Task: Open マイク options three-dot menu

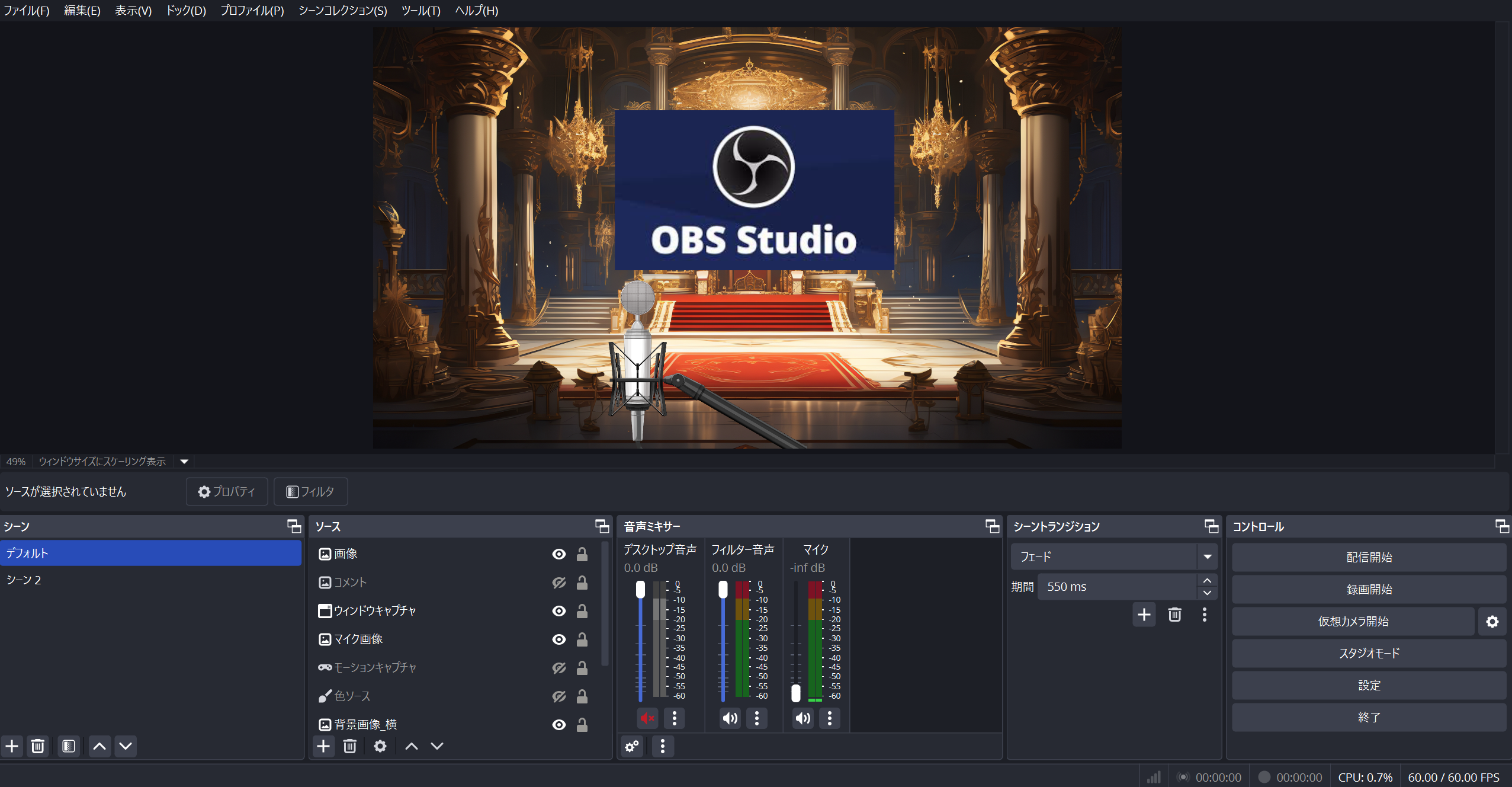Action: (x=830, y=718)
